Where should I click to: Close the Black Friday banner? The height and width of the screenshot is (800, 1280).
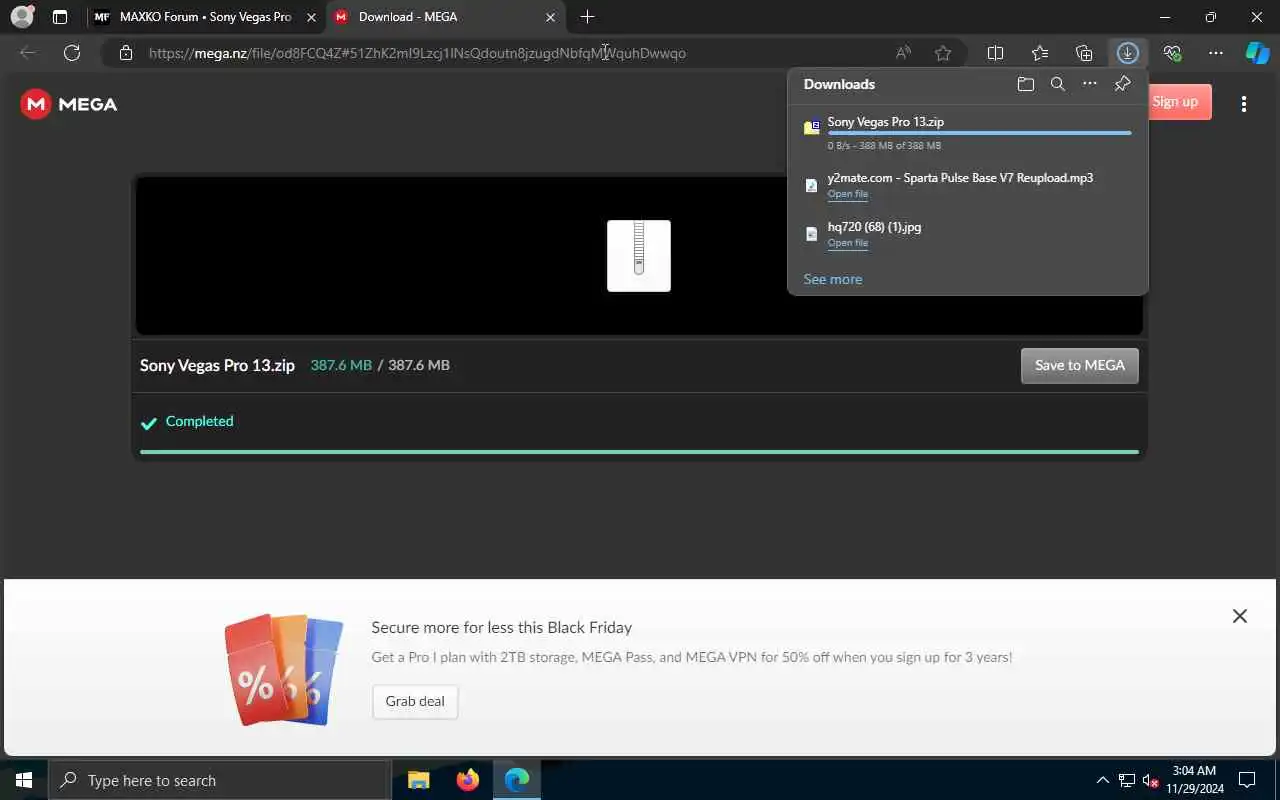(x=1239, y=616)
